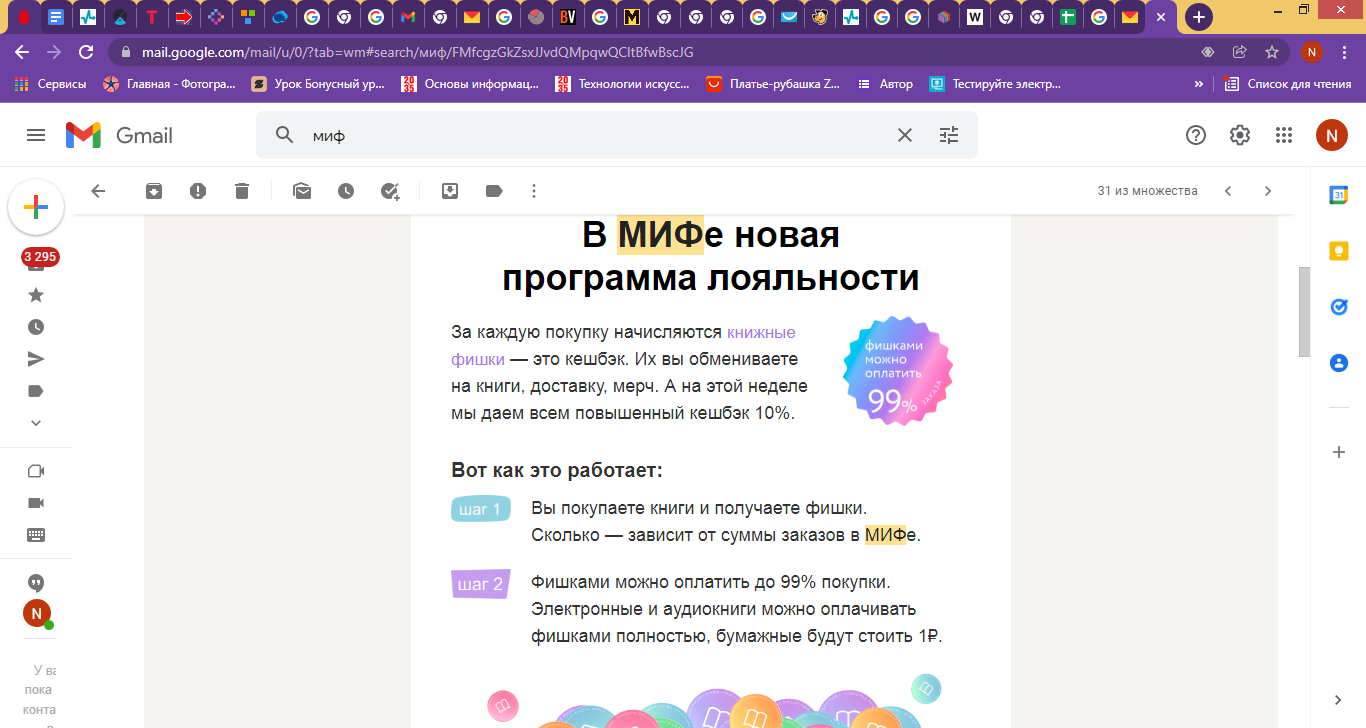Click the 99% sticker image
This screenshot has height=728, width=1366.
click(897, 371)
